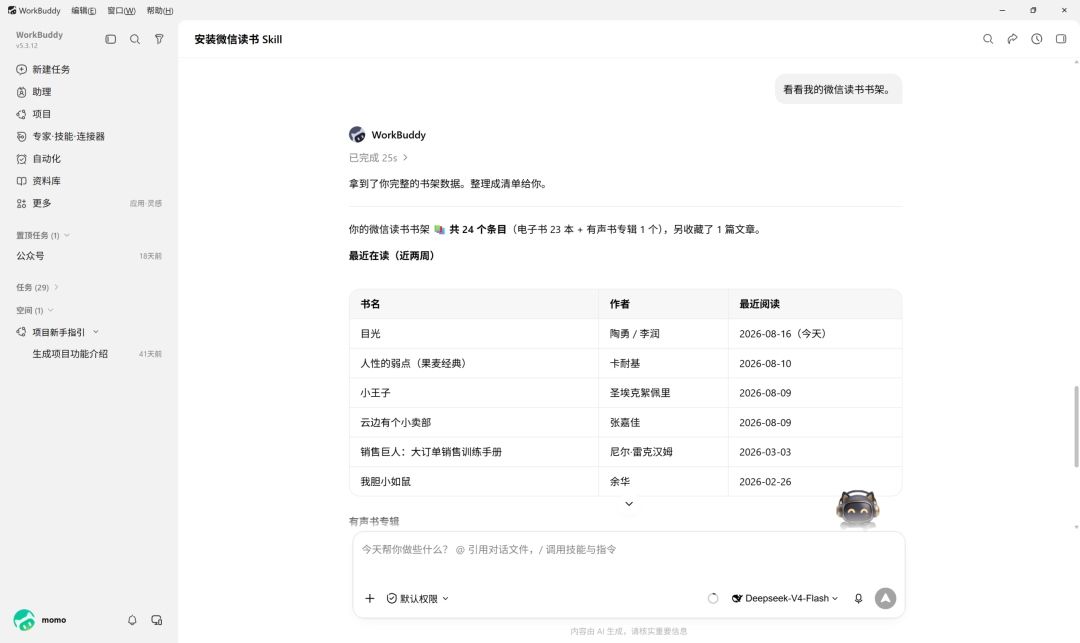1080x643 pixels.
Task: Collapse the 项目新手指引 tree item
Action: (x=96, y=332)
